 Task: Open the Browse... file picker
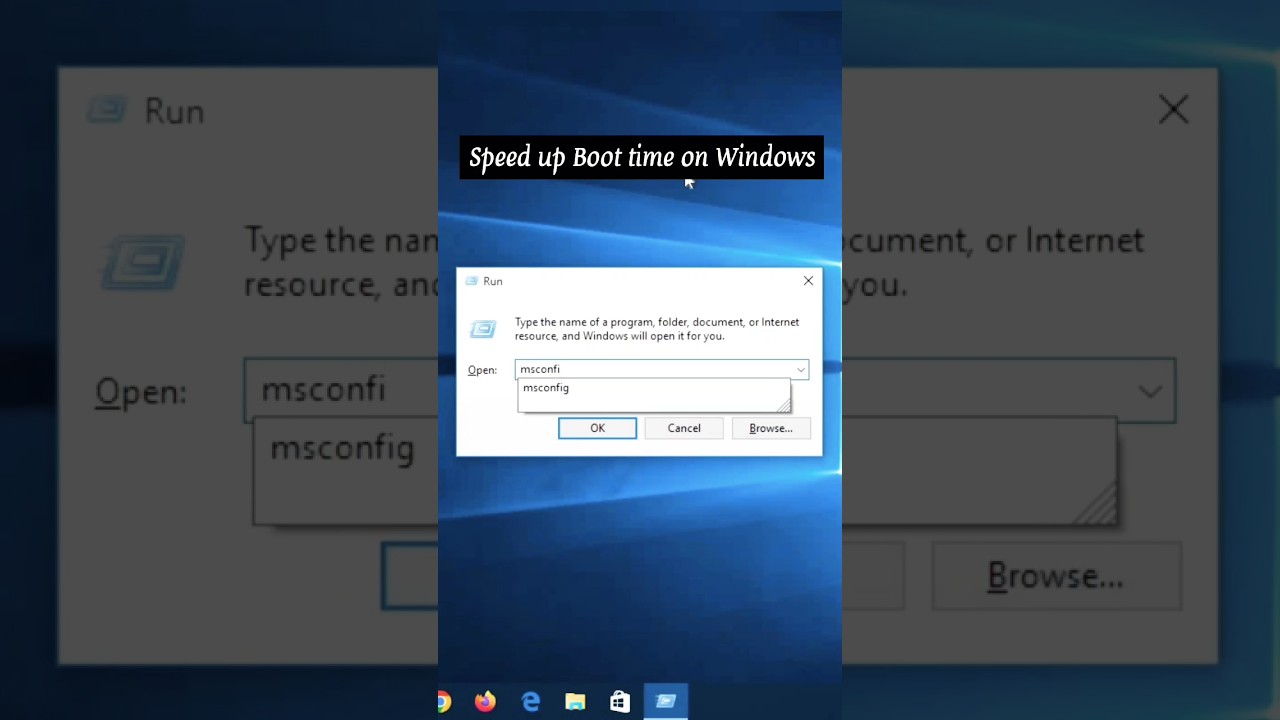[x=770, y=428]
